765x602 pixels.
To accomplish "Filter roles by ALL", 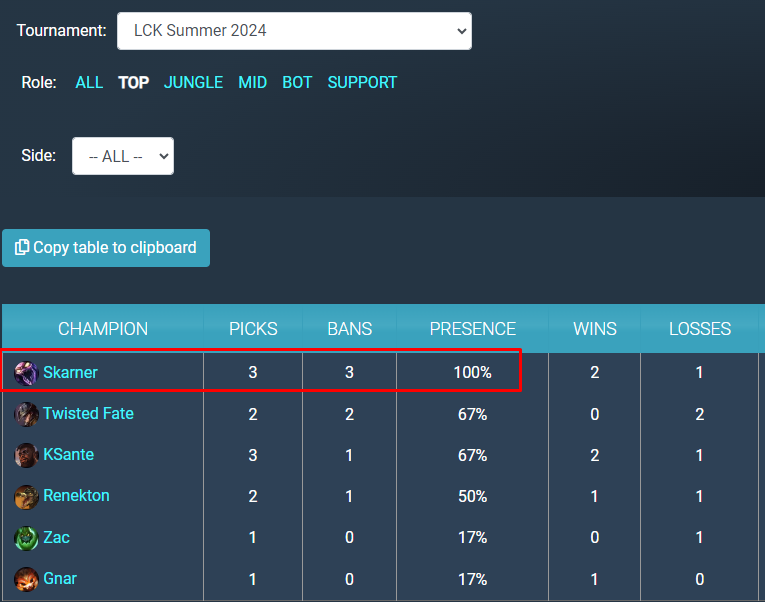I will click(x=89, y=83).
